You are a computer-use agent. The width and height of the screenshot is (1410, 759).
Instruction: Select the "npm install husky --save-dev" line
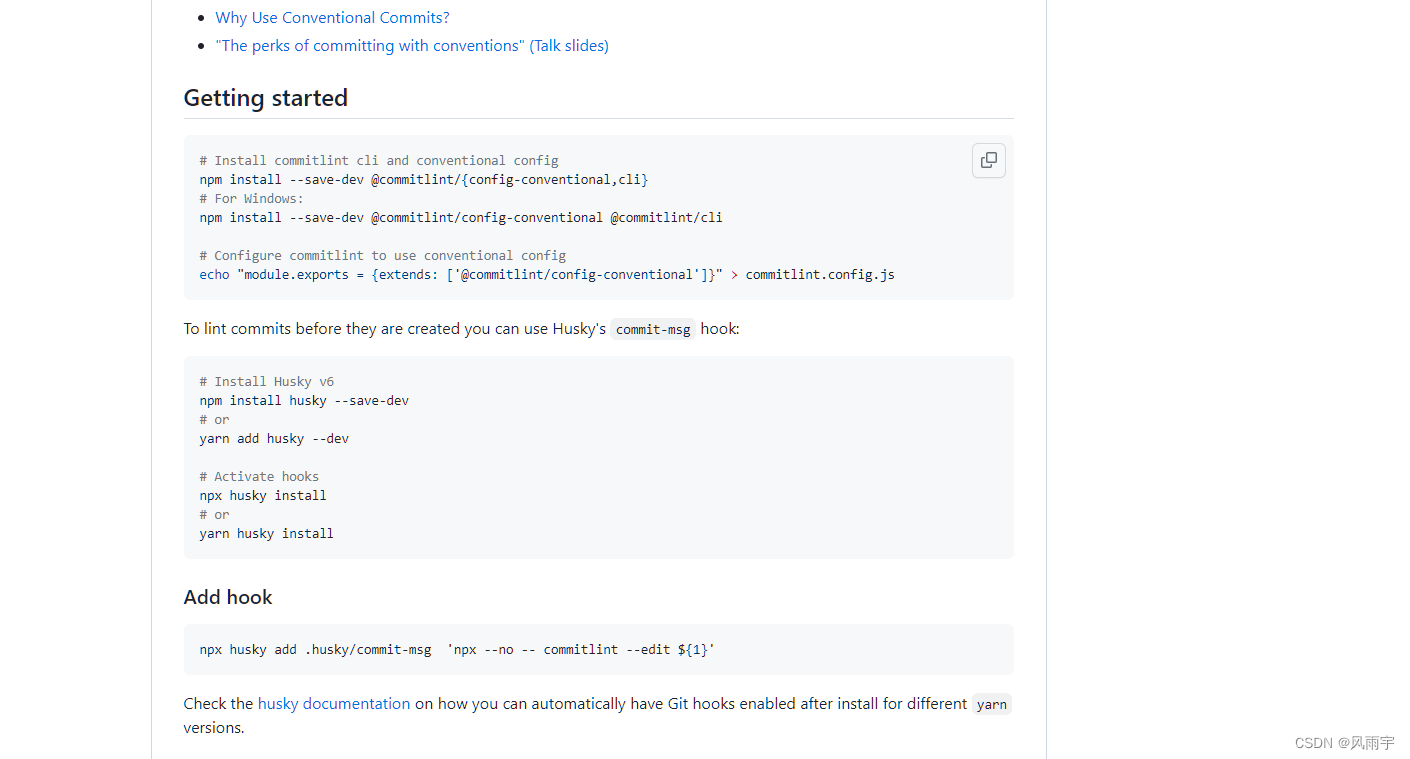click(303, 400)
